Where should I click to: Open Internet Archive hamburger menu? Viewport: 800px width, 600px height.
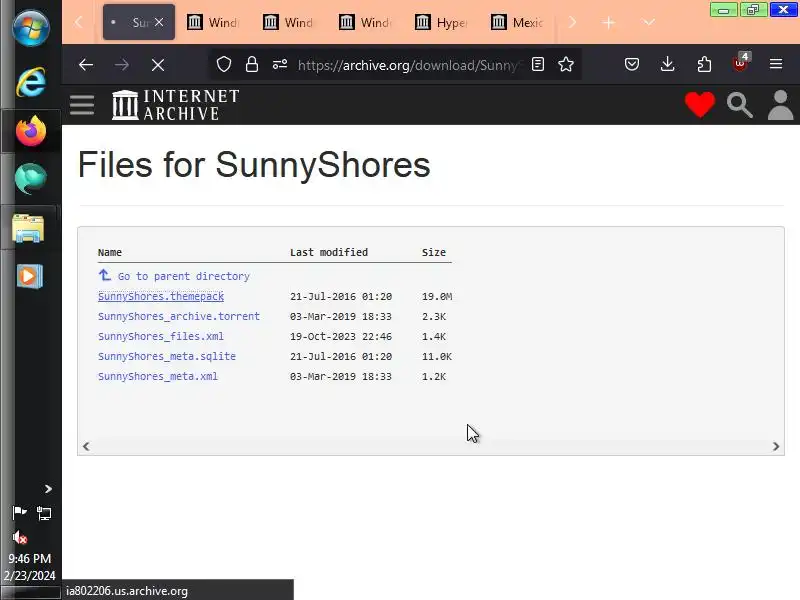click(x=82, y=105)
